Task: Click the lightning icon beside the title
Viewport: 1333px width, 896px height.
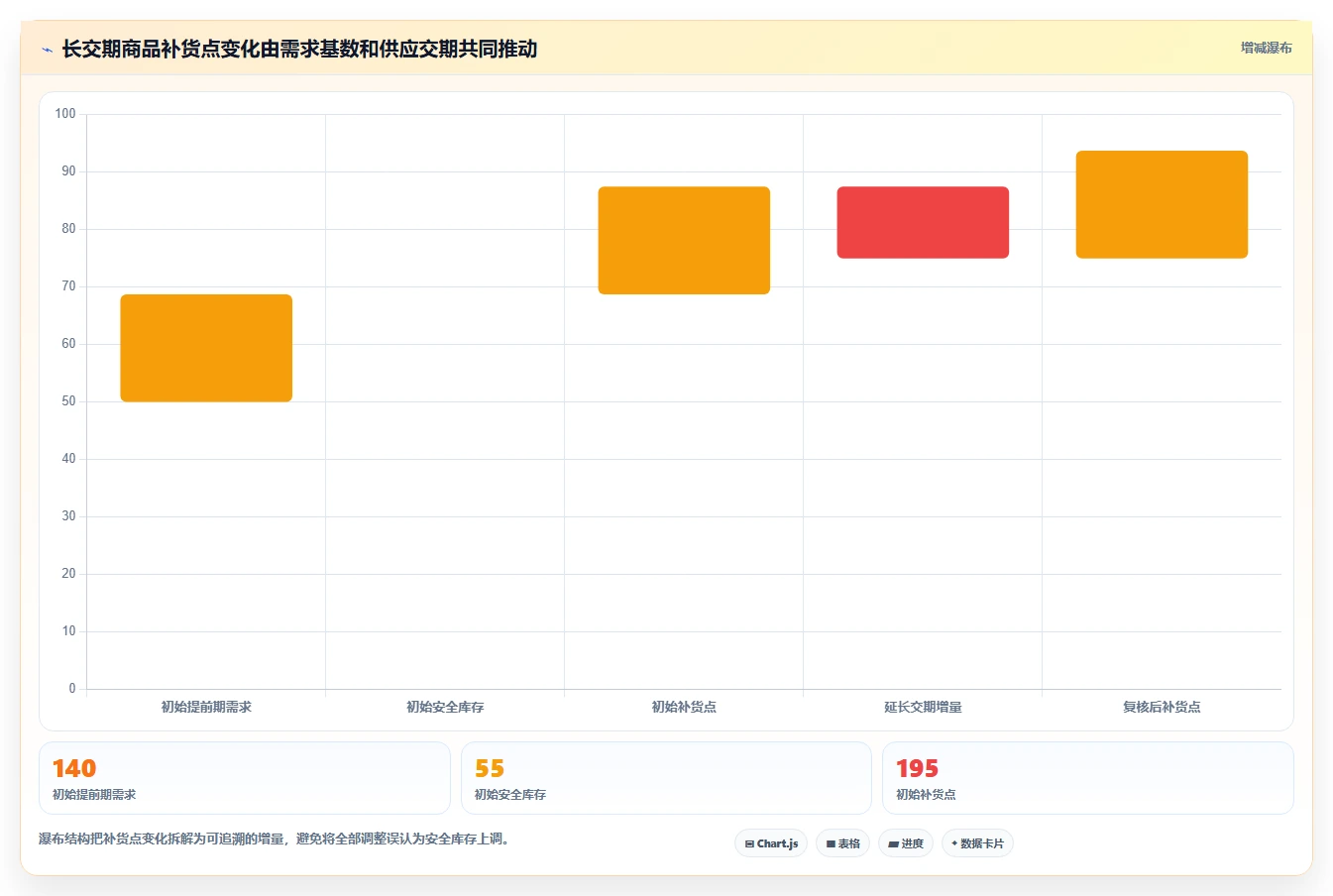Action: [x=47, y=50]
